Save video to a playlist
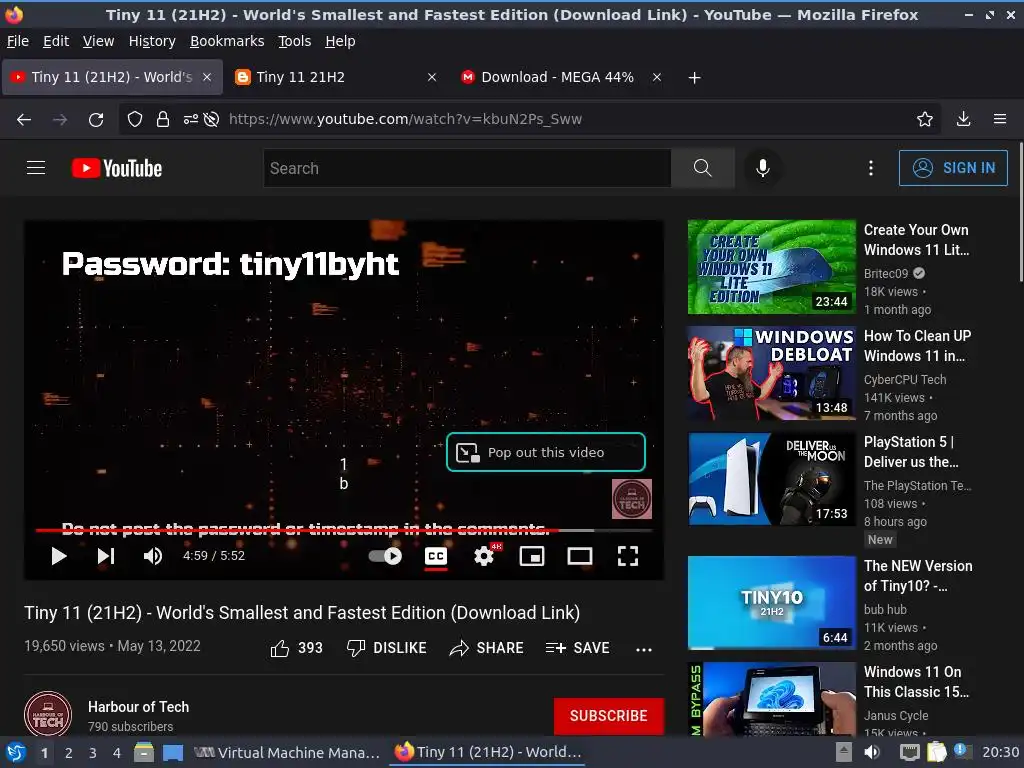The width and height of the screenshot is (1024, 768). pyautogui.click(x=577, y=648)
